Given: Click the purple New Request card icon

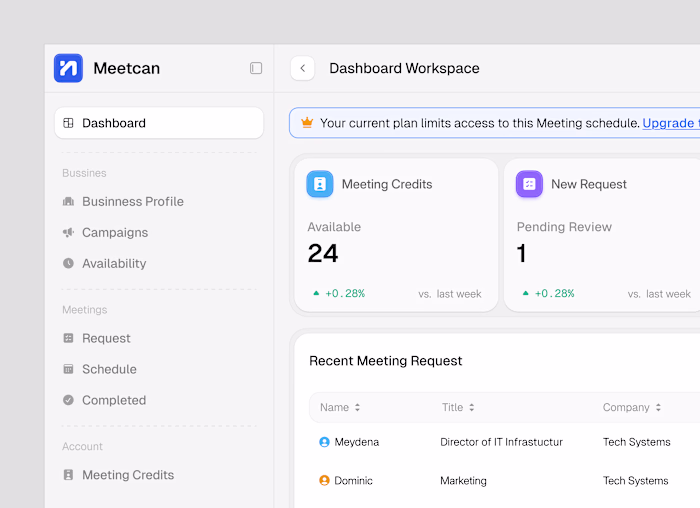Looking at the screenshot, I should [529, 184].
